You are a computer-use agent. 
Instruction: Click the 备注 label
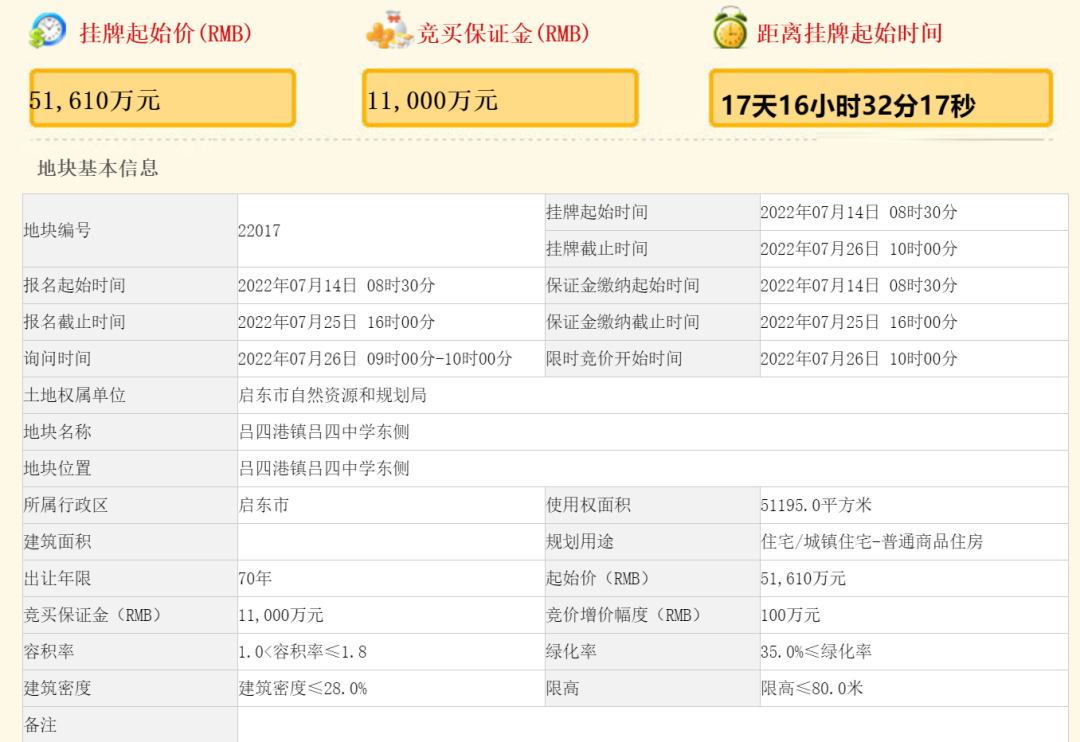point(40,724)
